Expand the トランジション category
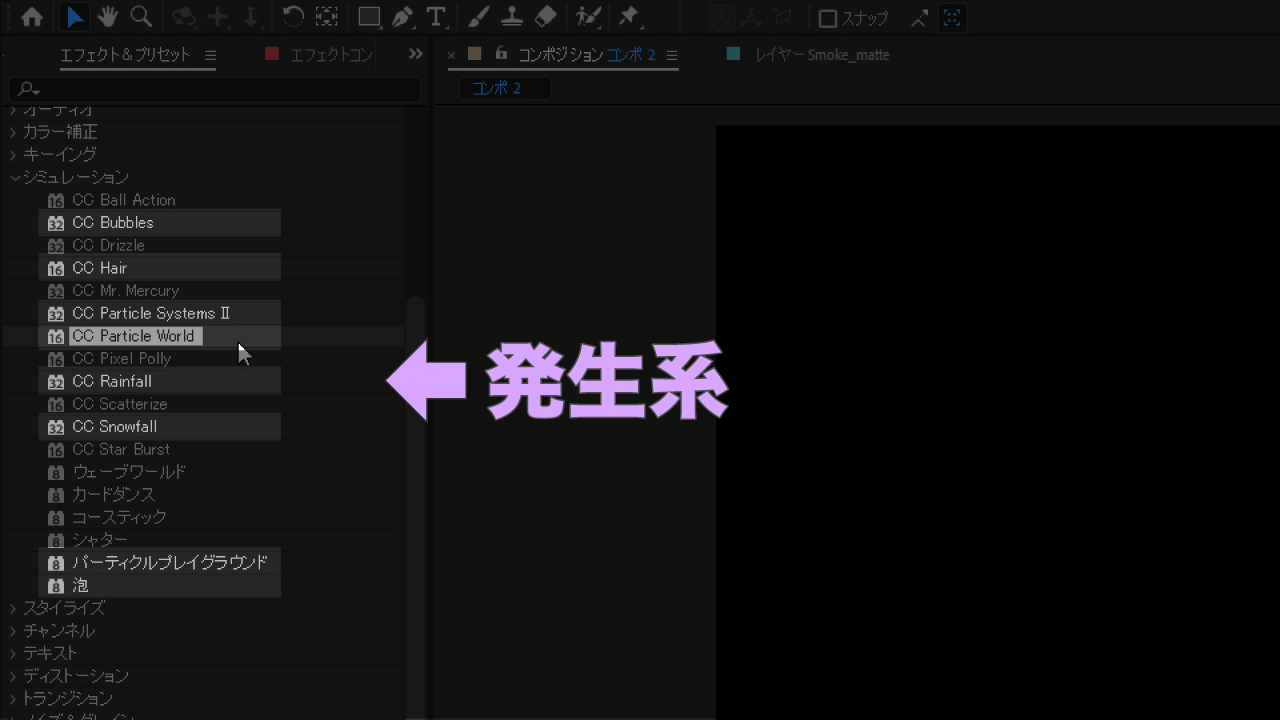Image resolution: width=1280 pixels, height=720 pixels. click(x=13, y=699)
